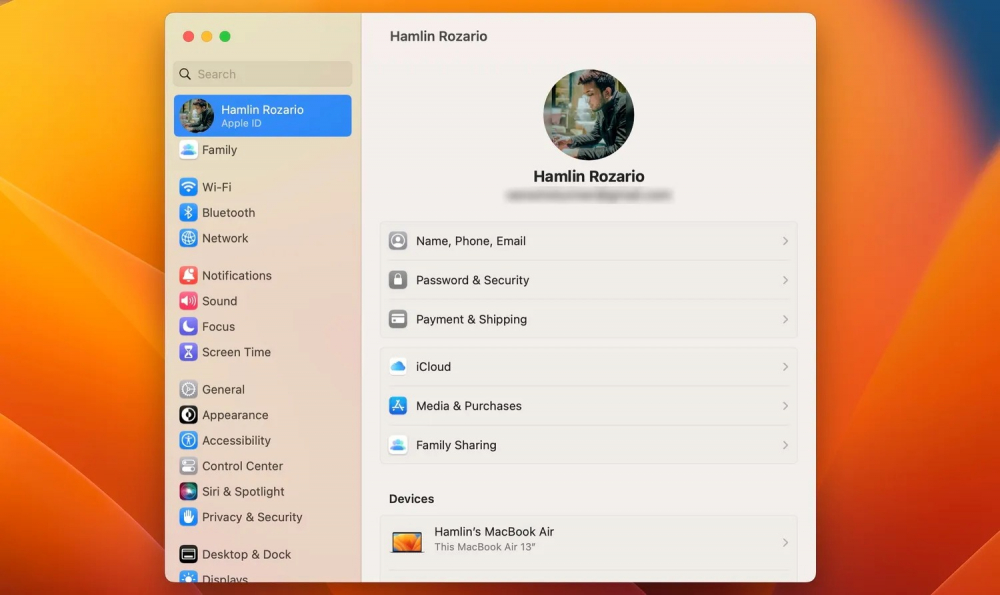Open the Wi-Fi settings icon

[x=189, y=187]
